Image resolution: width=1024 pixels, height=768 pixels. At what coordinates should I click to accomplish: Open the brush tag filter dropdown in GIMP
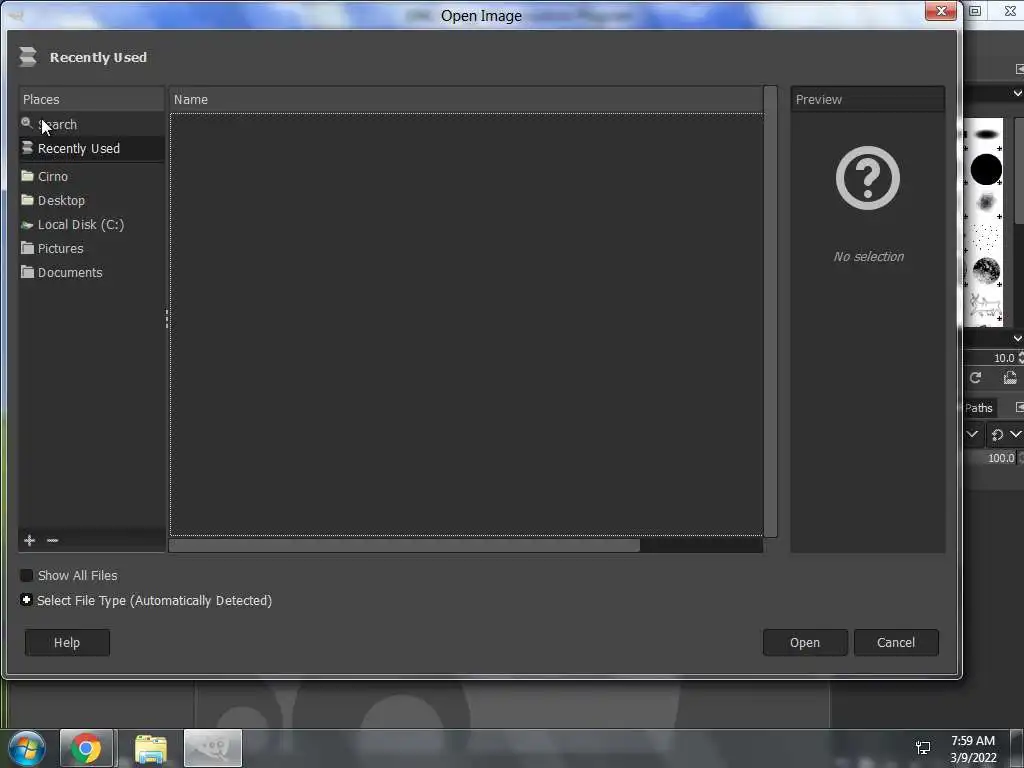click(x=1017, y=93)
